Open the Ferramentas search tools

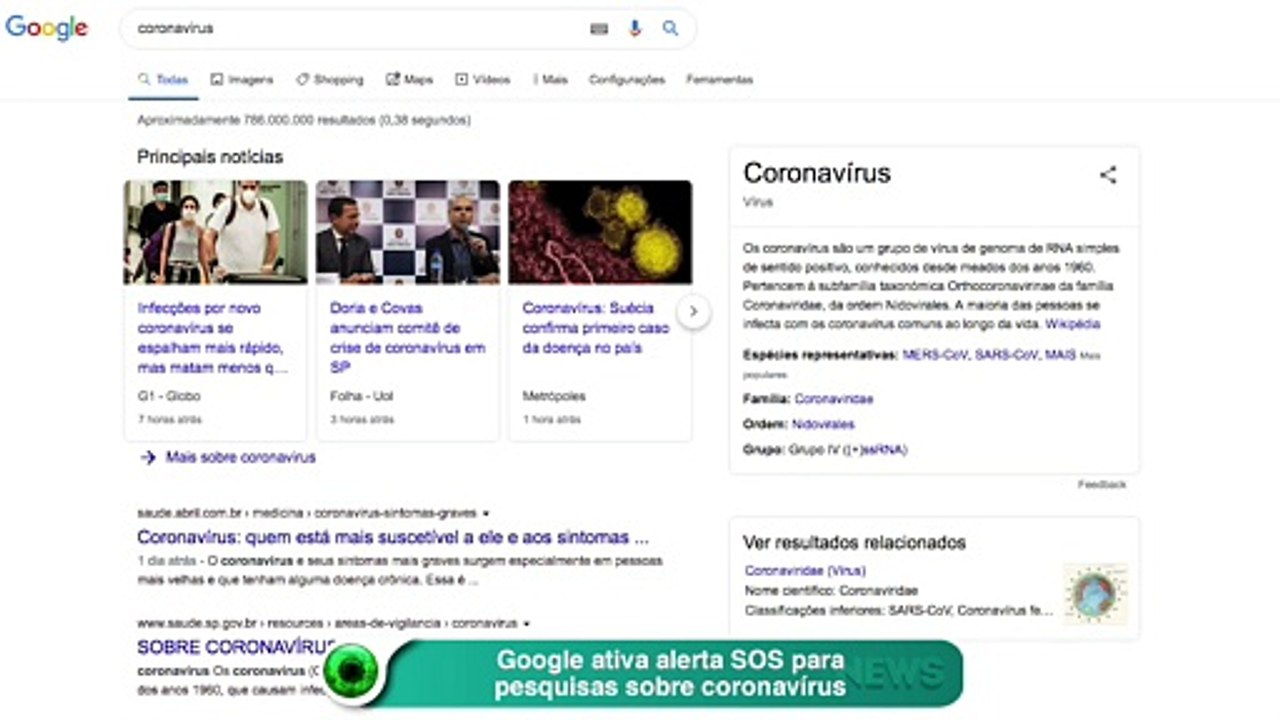(x=720, y=80)
